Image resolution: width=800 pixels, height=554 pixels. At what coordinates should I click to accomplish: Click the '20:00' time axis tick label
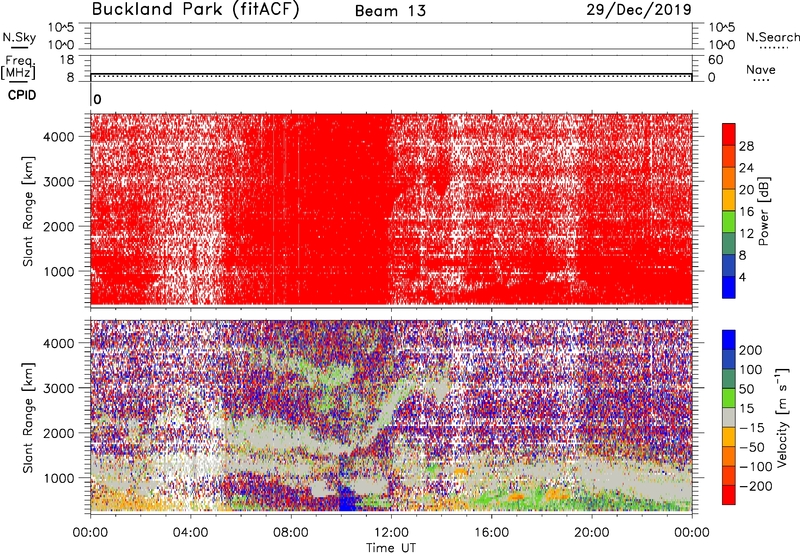click(x=592, y=533)
